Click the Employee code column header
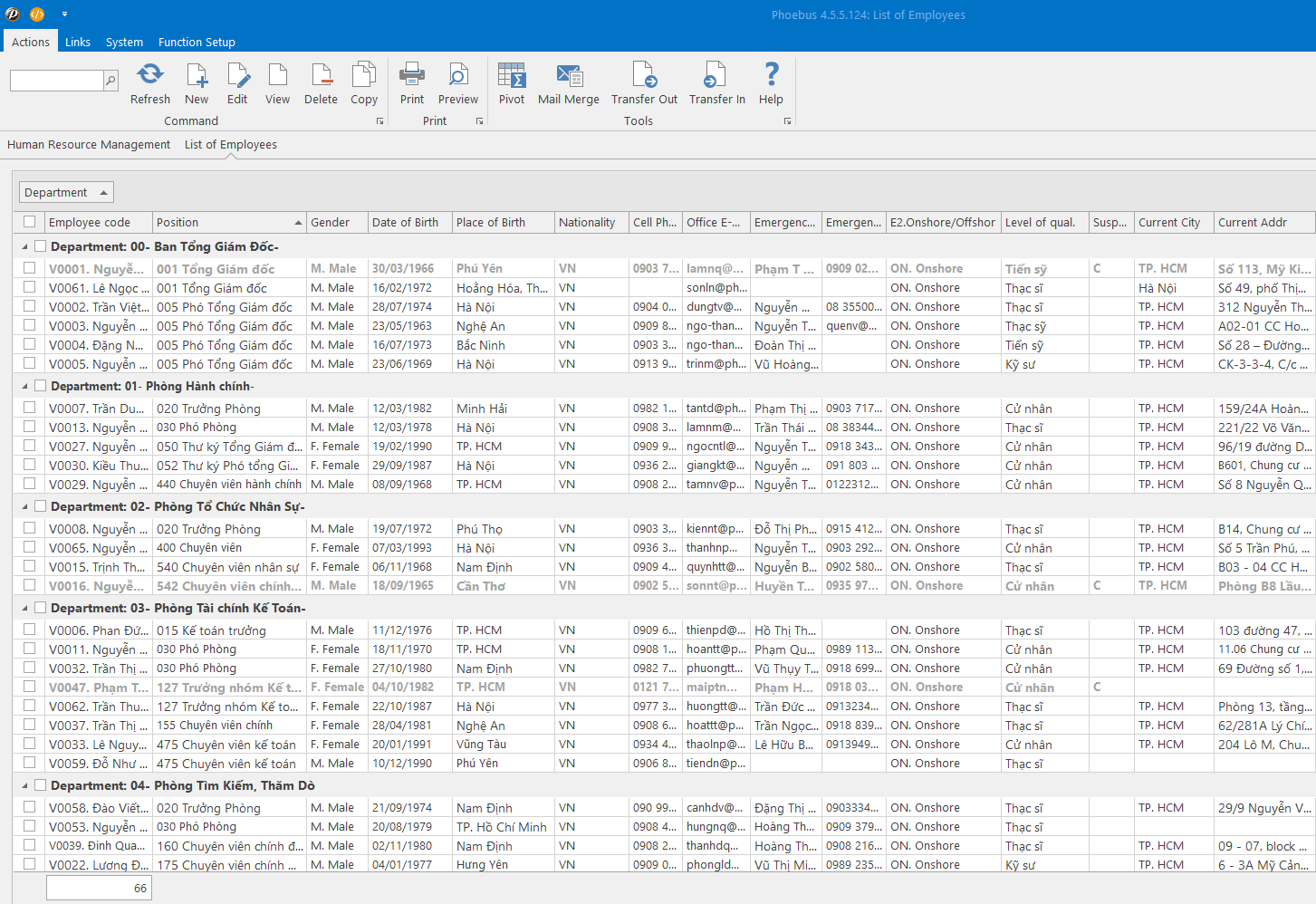1316x904 pixels. click(x=98, y=222)
